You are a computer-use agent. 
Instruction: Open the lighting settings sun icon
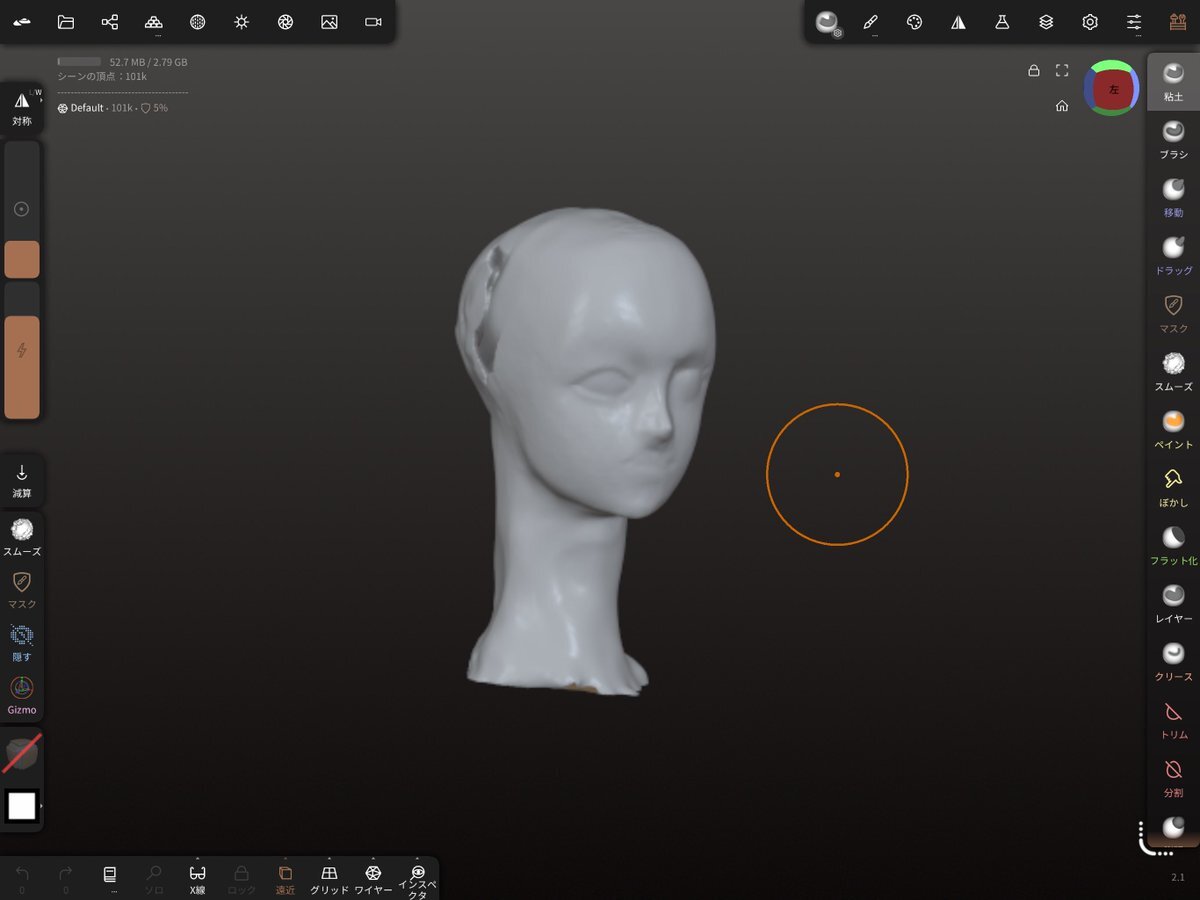pos(241,22)
